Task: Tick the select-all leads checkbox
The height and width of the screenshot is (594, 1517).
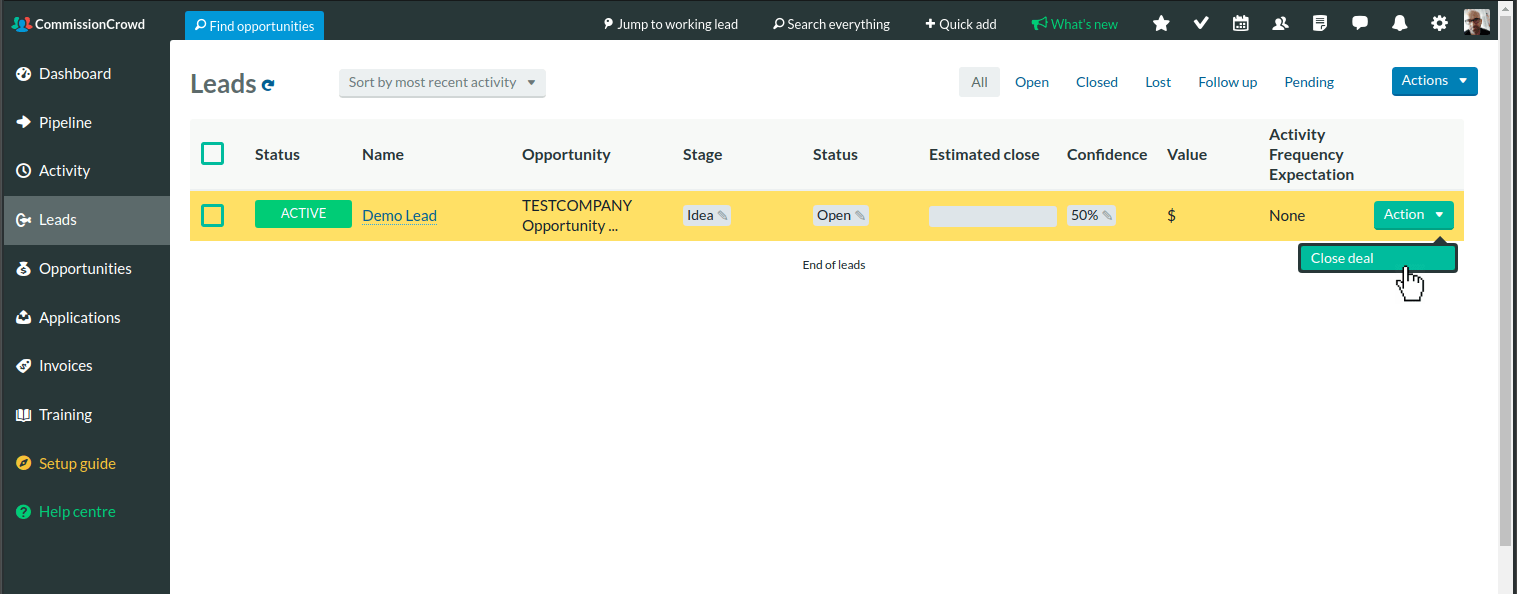Action: coord(212,153)
